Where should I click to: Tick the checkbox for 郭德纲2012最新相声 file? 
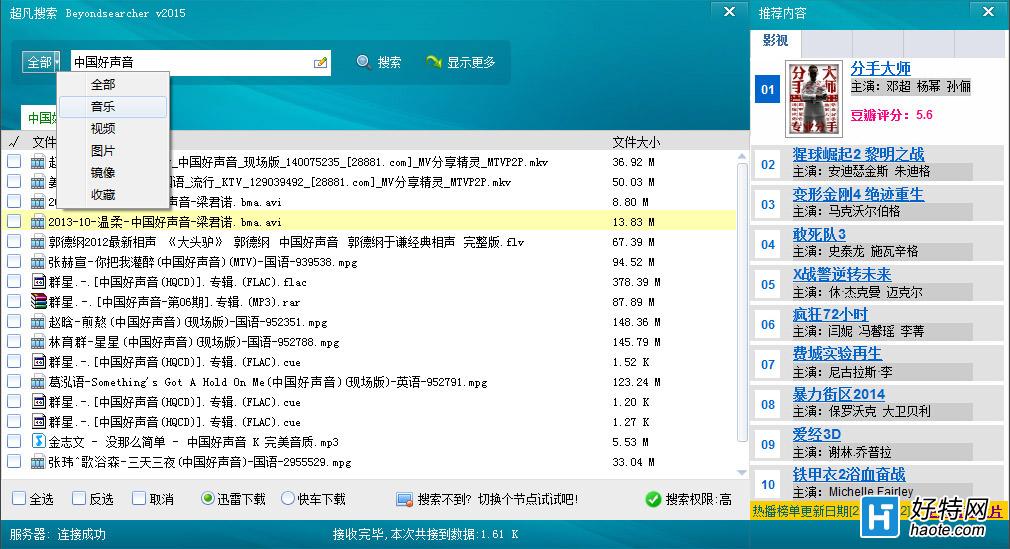[x=14, y=242]
